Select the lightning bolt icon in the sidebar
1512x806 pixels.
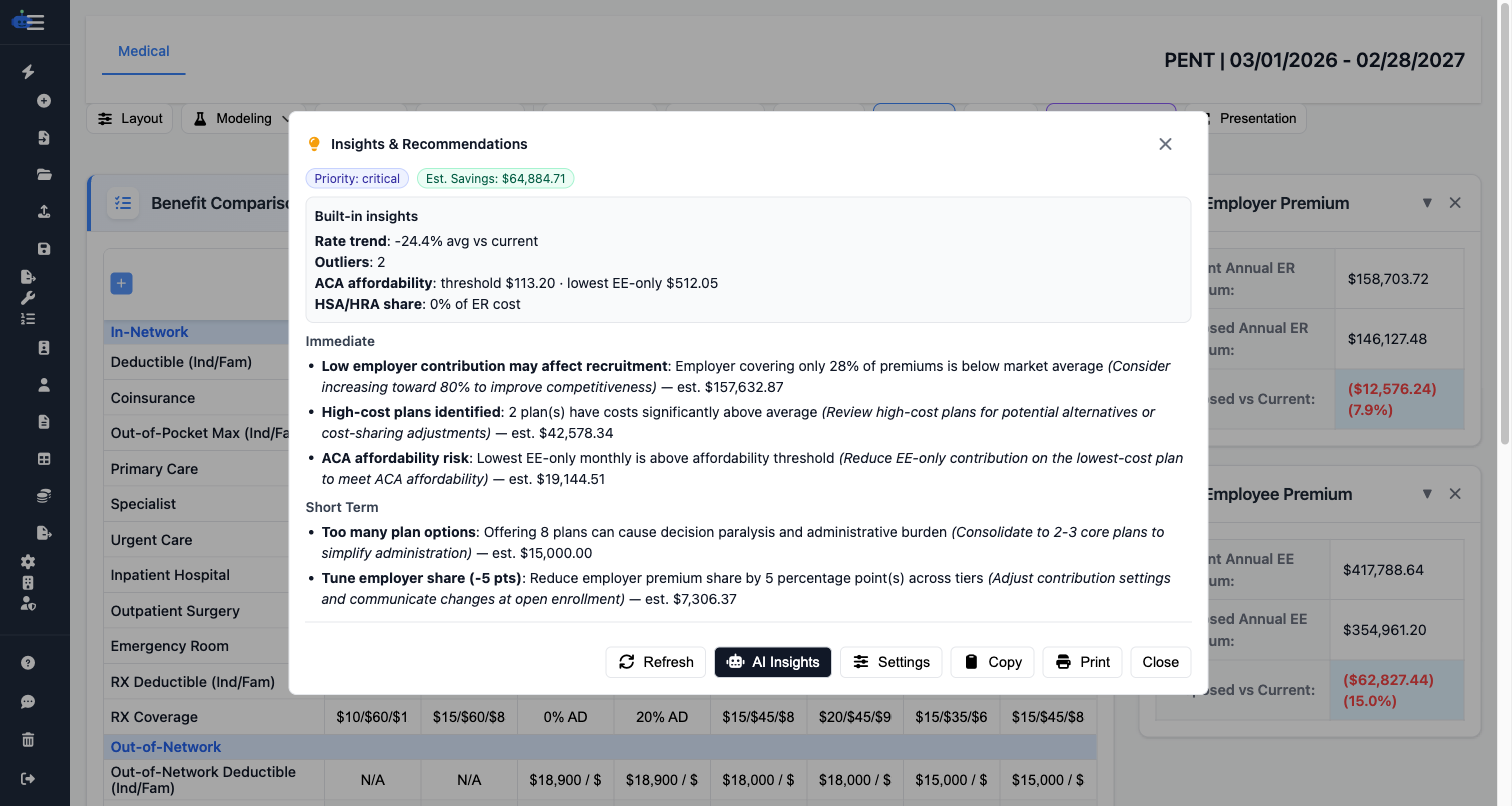click(27, 71)
